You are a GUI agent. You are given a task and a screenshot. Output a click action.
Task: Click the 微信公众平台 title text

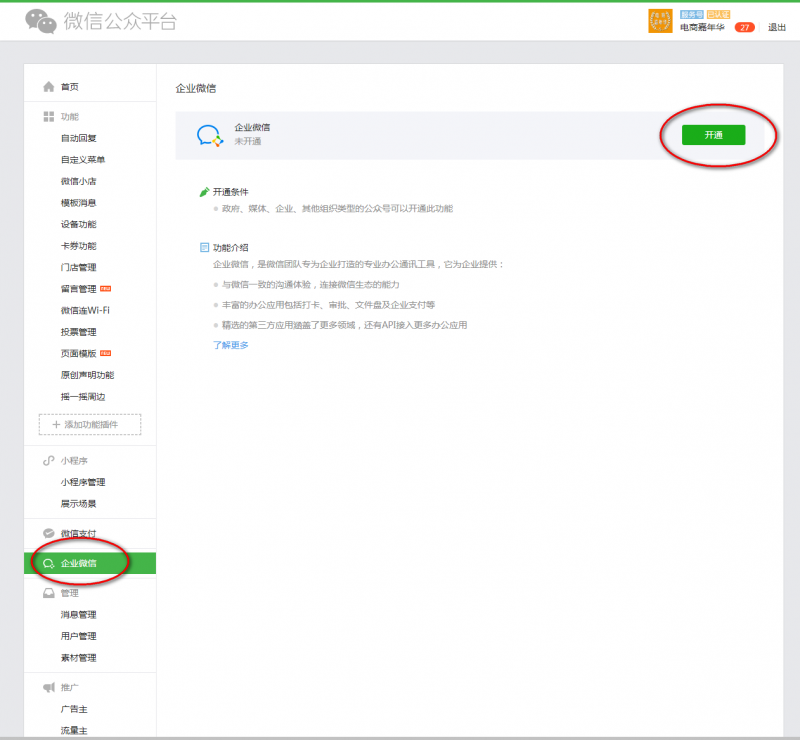coord(120,21)
